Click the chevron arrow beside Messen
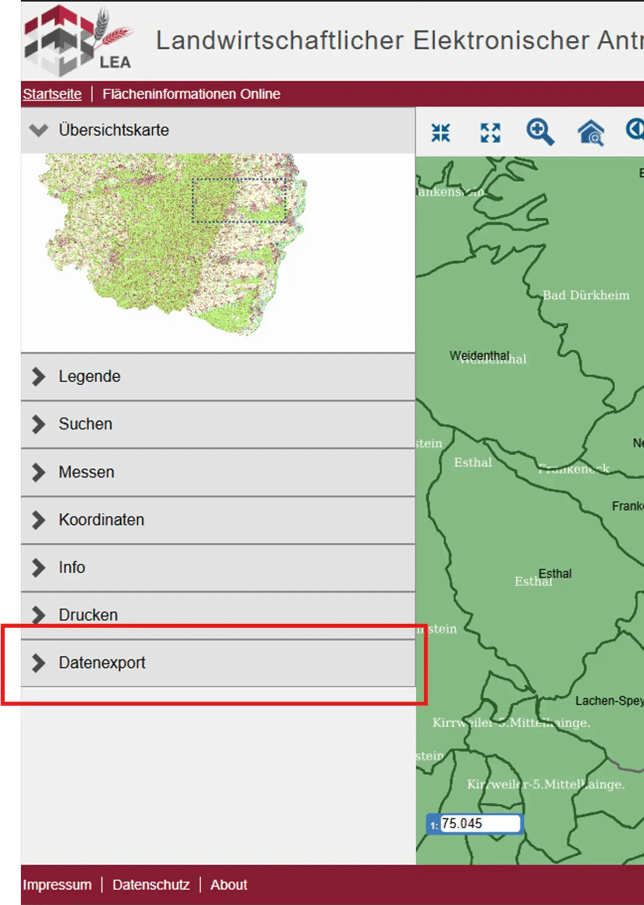The image size is (644, 905). coord(39,472)
